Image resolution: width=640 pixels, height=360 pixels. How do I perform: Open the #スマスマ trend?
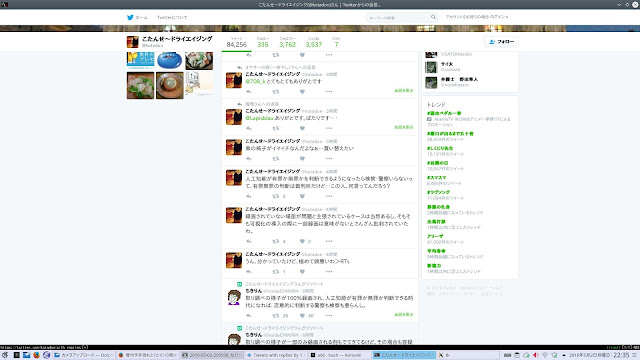tap(436, 178)
